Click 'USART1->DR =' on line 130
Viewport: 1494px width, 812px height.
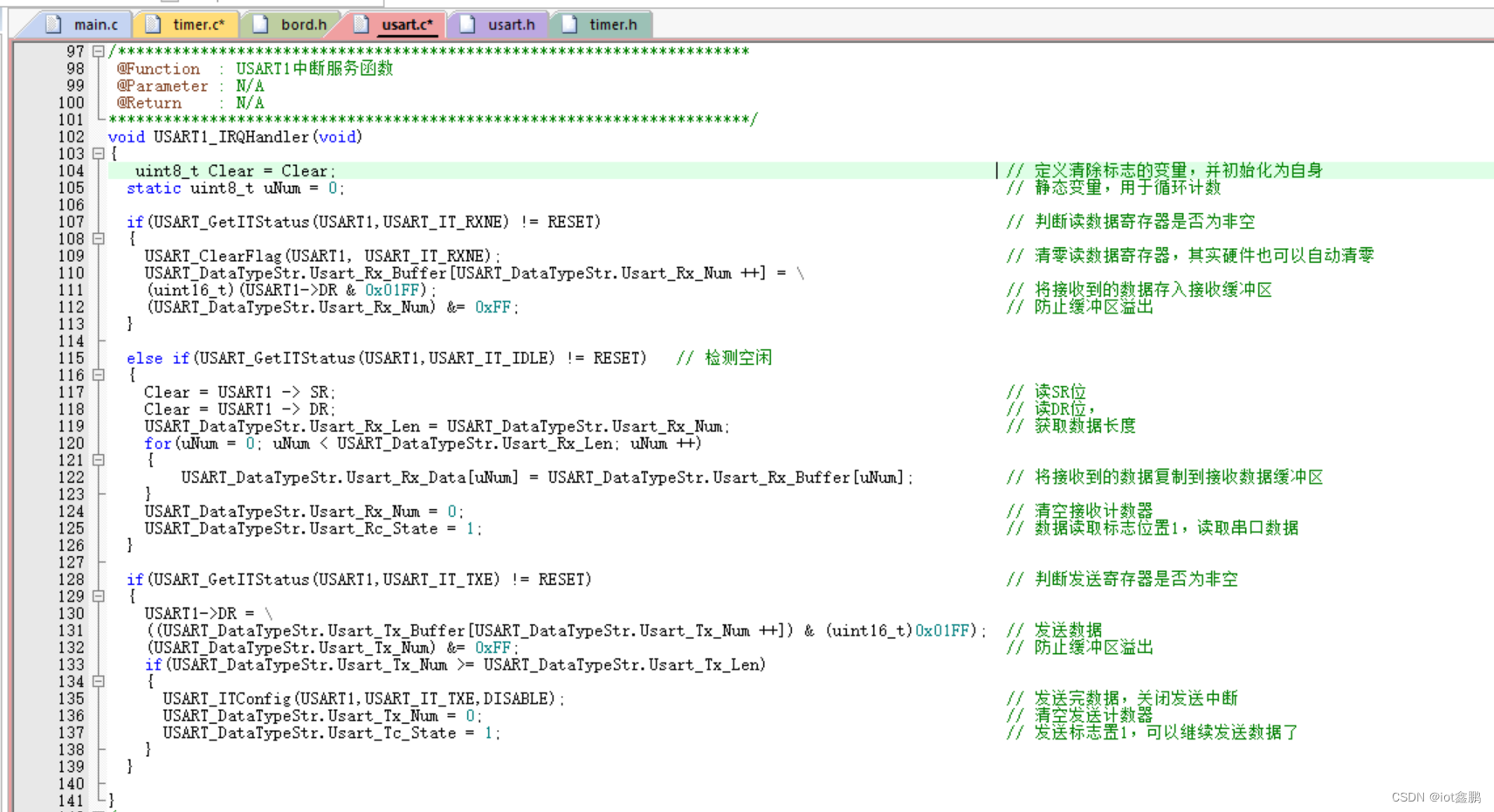199,614
